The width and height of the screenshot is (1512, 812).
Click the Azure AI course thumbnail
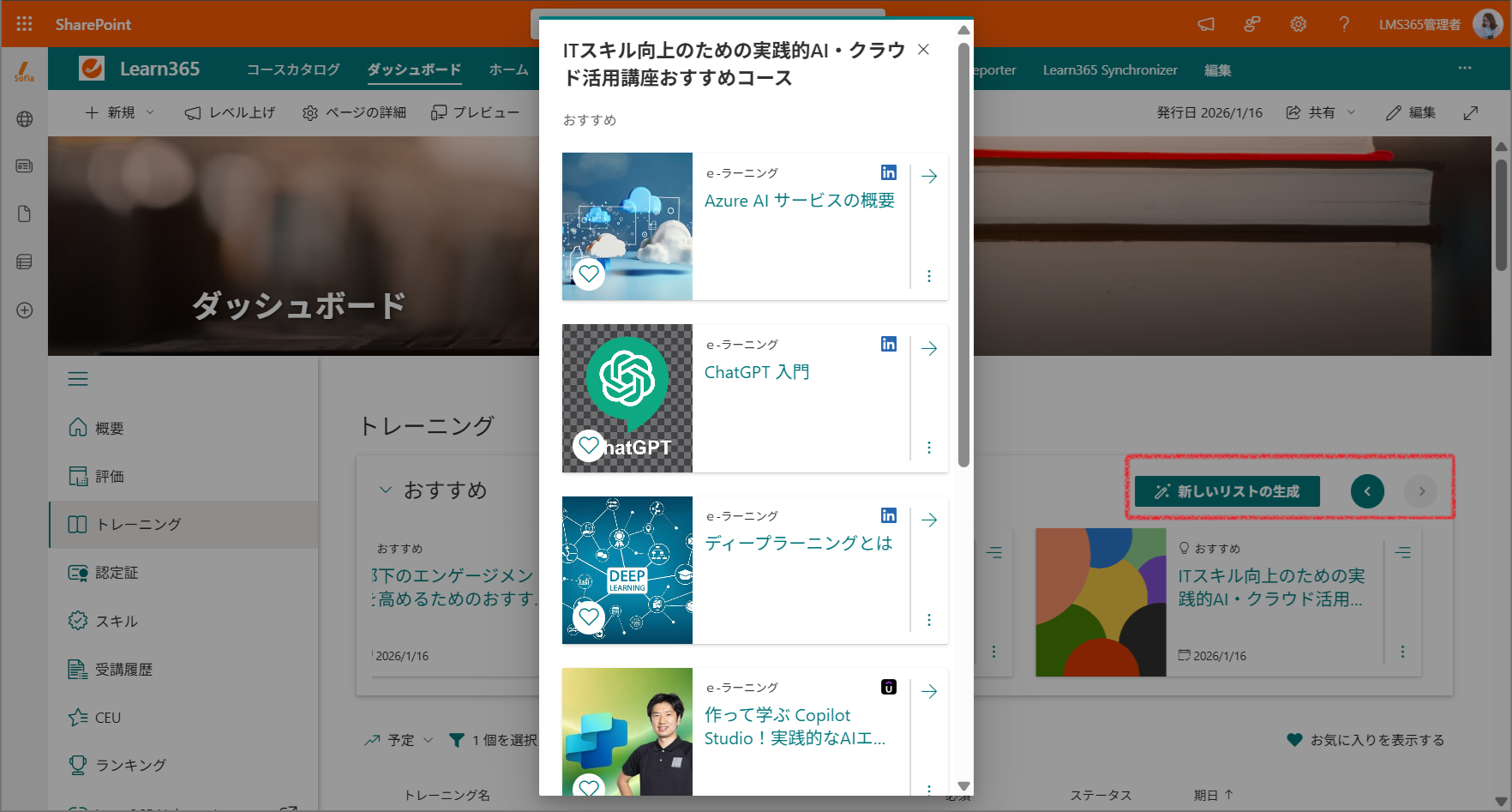pyautogui.click(x=627, y=226)
